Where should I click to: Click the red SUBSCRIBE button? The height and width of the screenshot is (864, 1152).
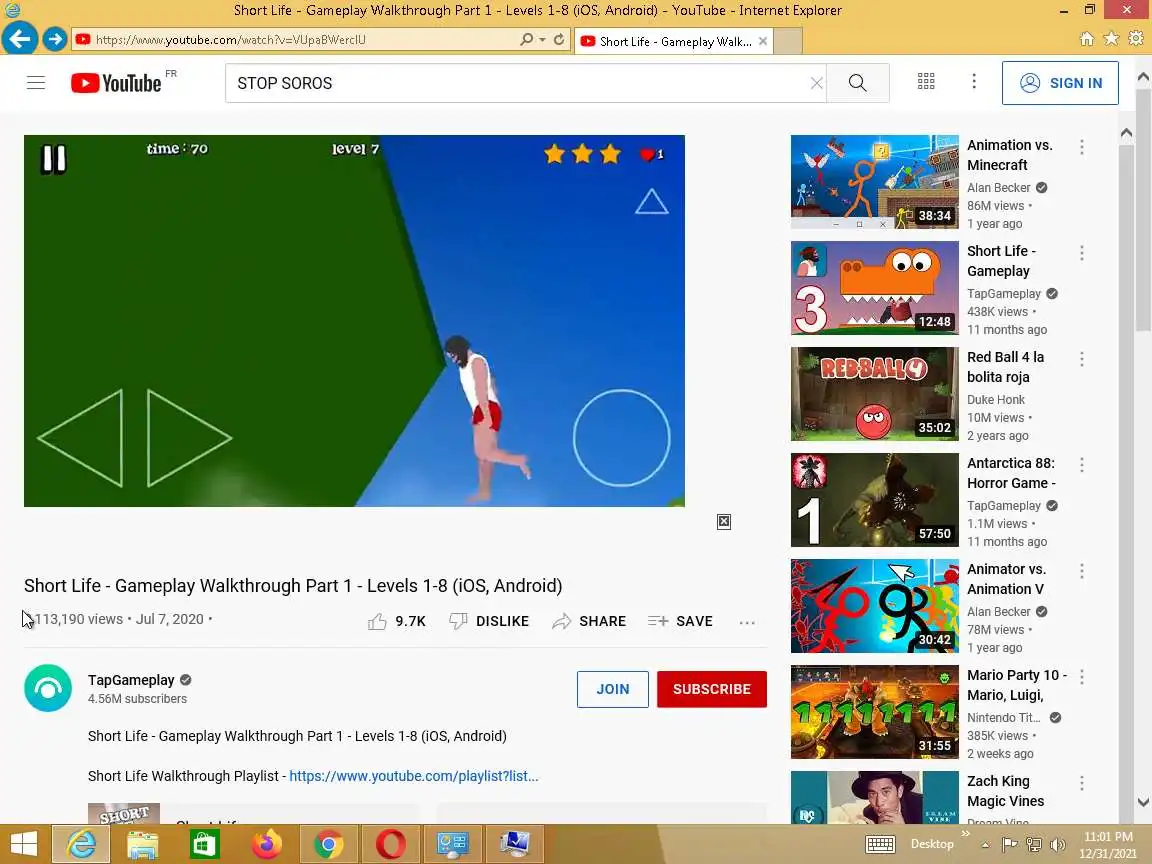[x=712, y=689]
